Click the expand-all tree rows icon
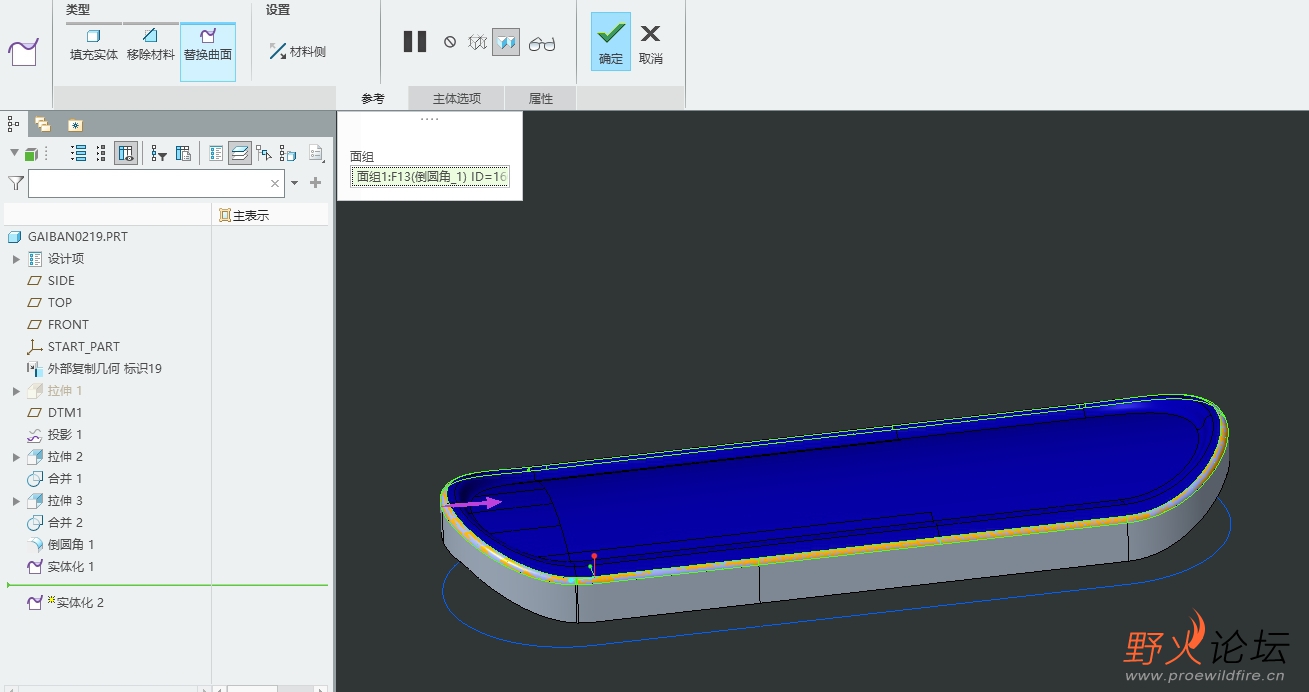The image size is (1309, 692). (78, 153)
